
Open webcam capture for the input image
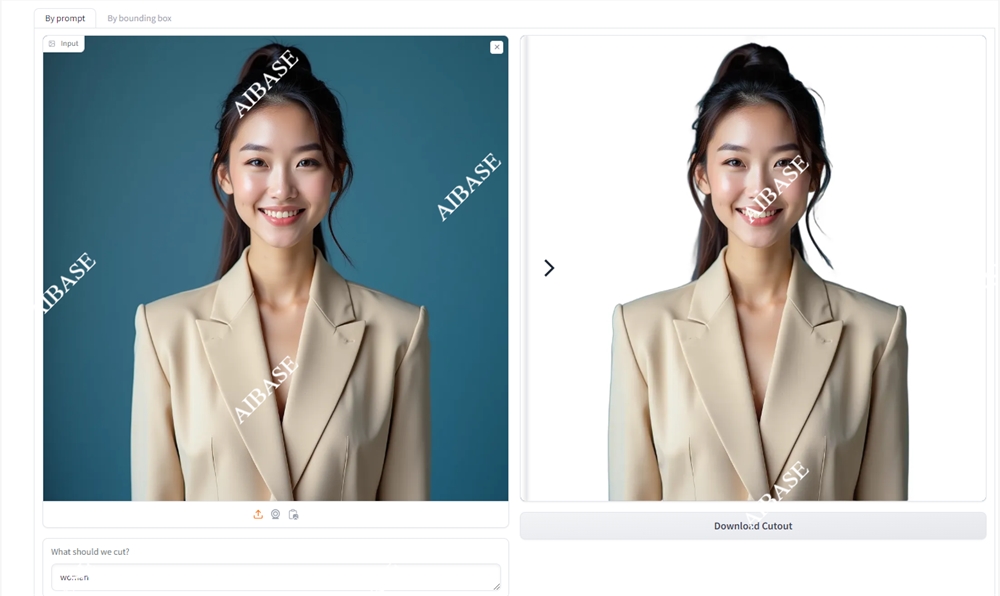[x=275, y=514]
